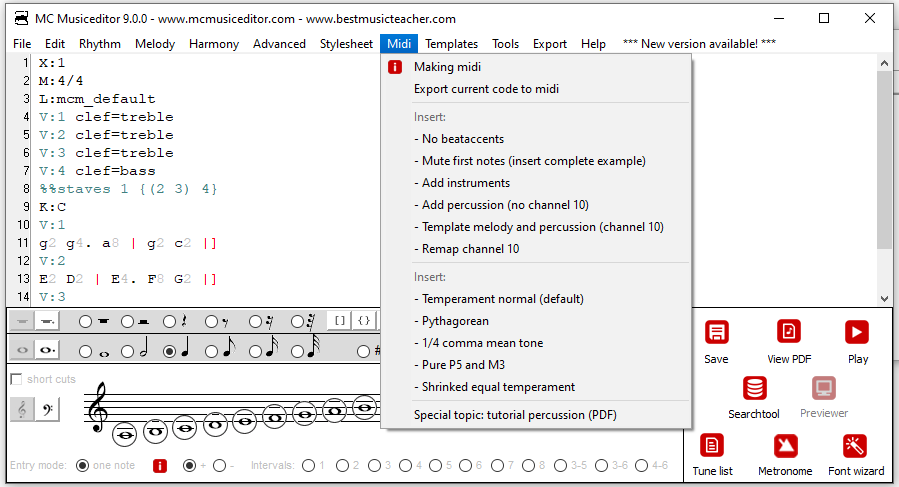The width and height of the screenshot is (899, 487).
Task: Open the Searchtool
Action: (755, 388)
